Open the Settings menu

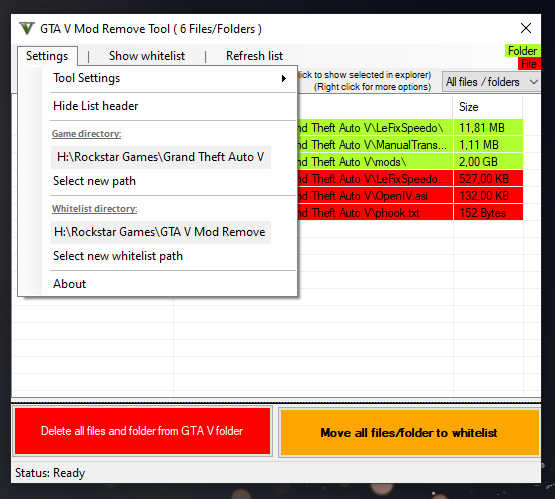click(47, 56)
